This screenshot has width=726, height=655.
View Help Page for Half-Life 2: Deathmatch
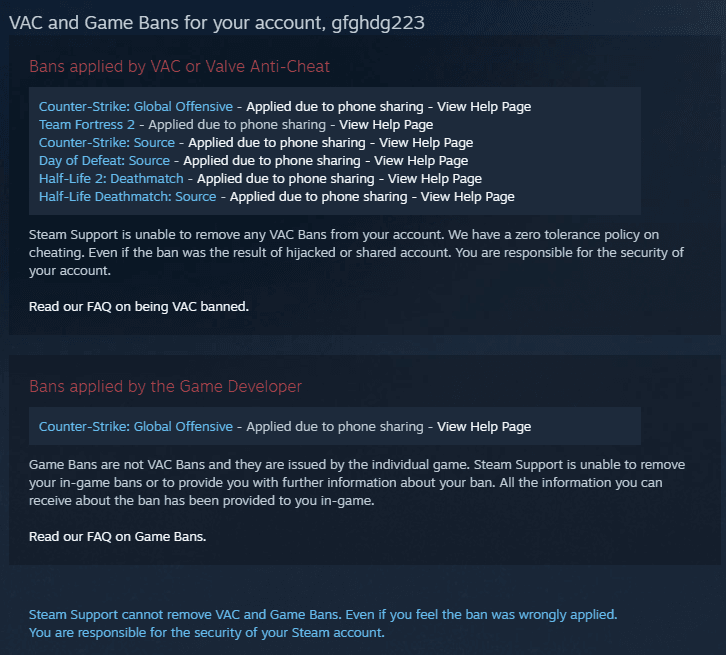click(435, 179)
